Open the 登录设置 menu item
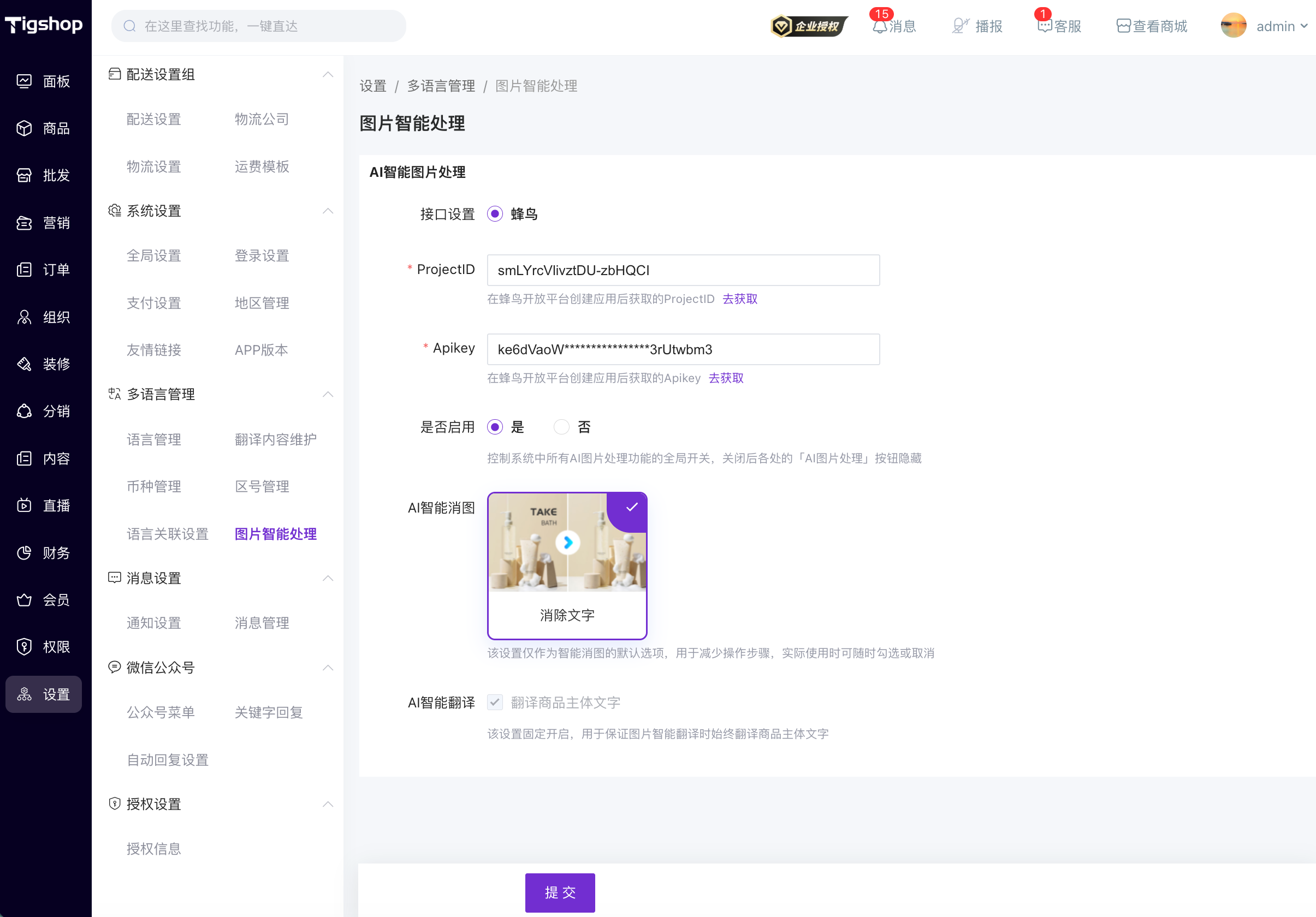Image resolution: width=1316 pixels, height=917 pixels. tap(262, 256)
